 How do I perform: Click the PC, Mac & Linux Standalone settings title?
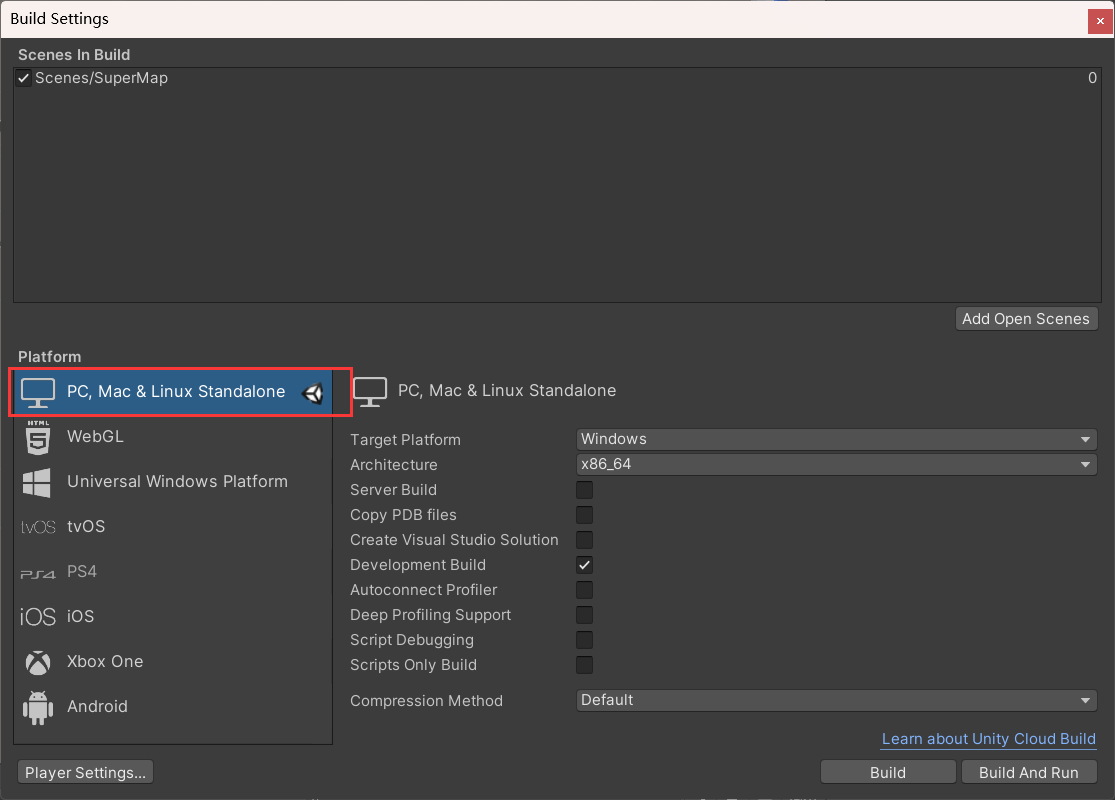(x=507, y=390)
